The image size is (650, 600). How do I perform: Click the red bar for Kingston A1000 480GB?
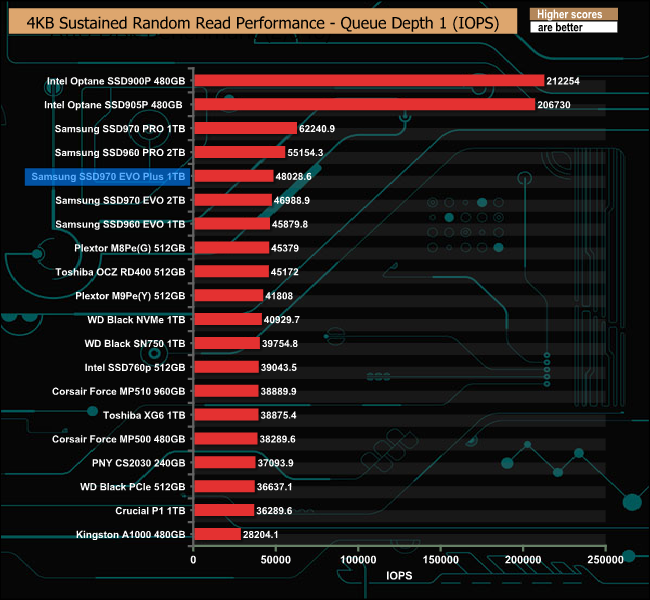click(217, 534)
